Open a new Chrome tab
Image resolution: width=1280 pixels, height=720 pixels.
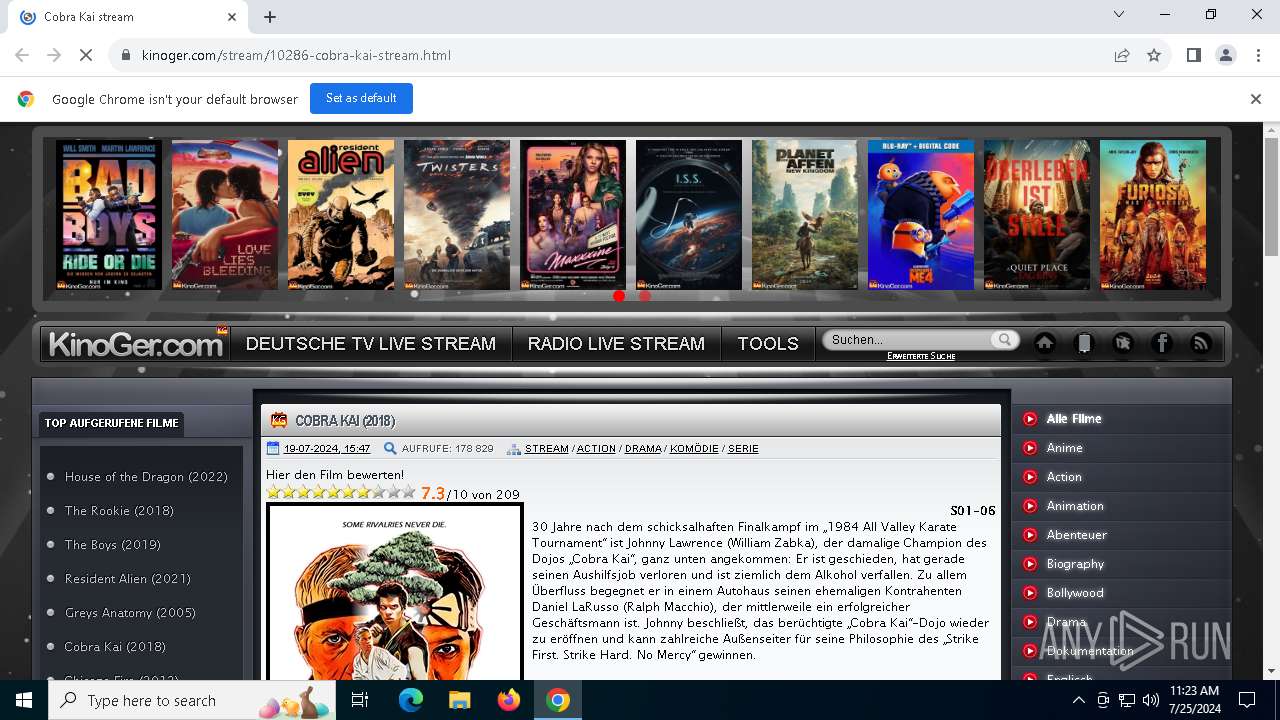coord(270,17)
